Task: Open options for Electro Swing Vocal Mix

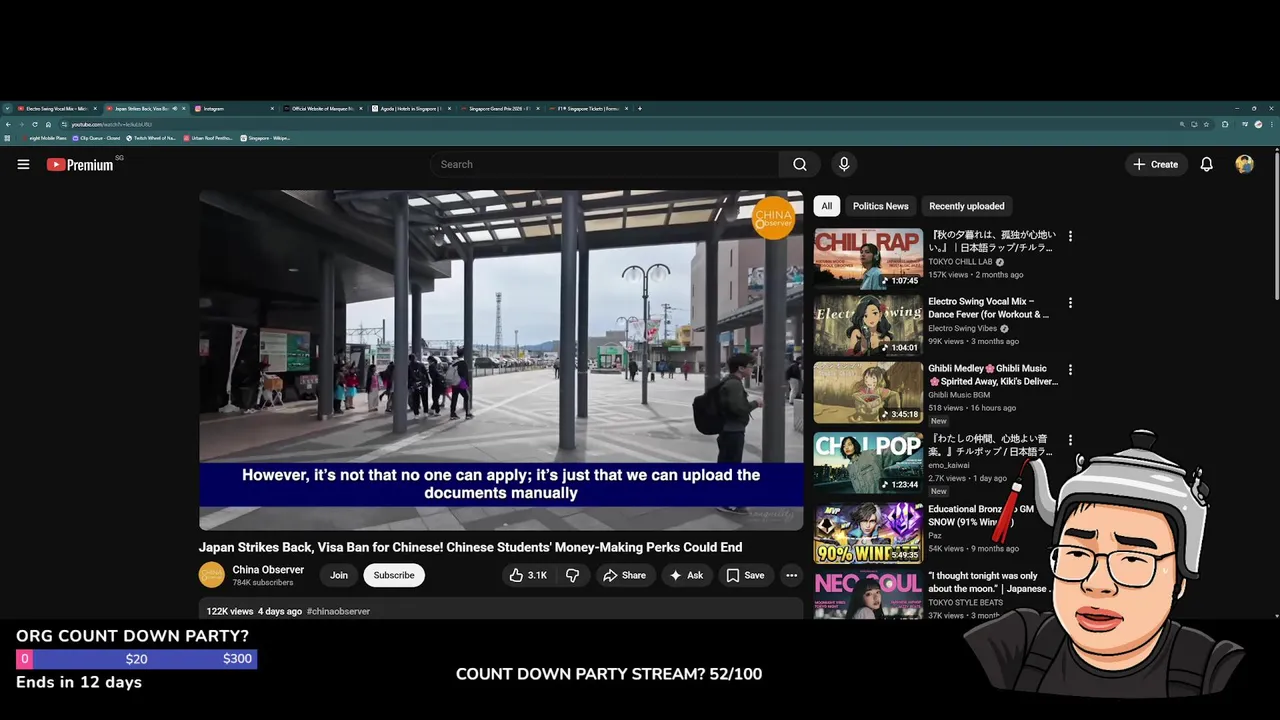Action: coord(1070,303)
